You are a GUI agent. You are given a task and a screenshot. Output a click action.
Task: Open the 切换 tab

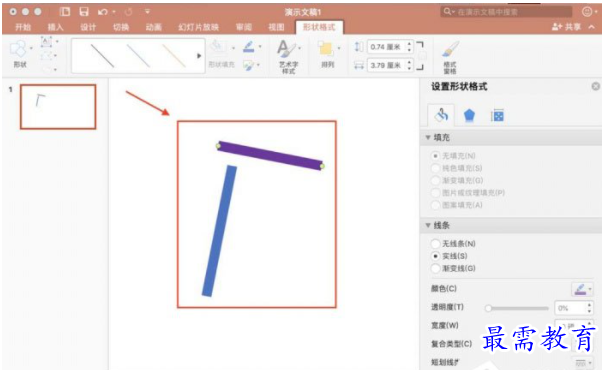coord(121,27)
